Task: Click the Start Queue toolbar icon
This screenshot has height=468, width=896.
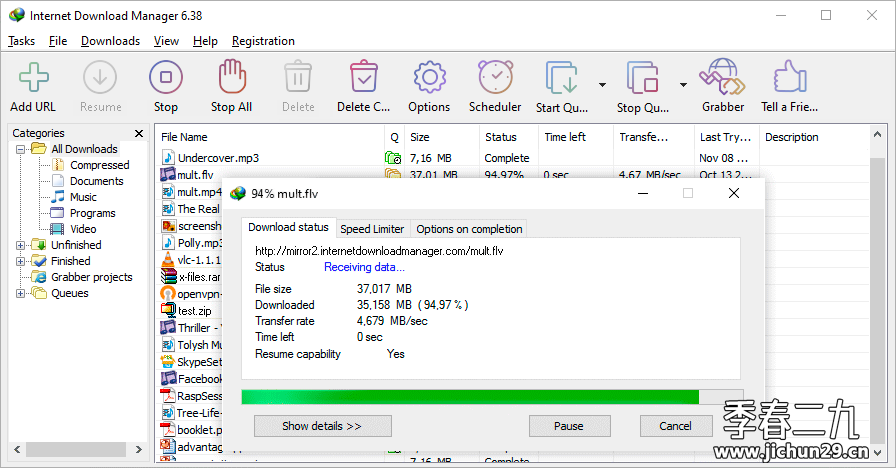Action: pyautogui.click(x=562, y=77)
